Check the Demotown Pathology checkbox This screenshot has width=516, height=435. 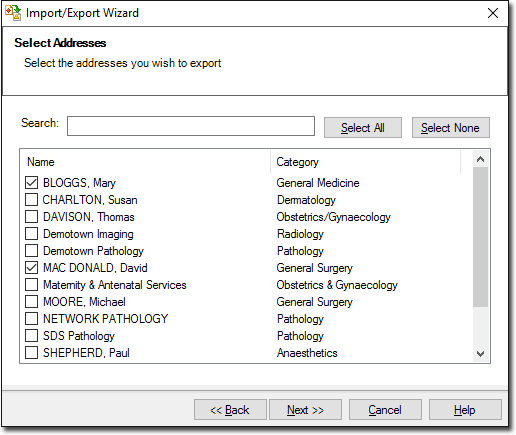point(31,251)
